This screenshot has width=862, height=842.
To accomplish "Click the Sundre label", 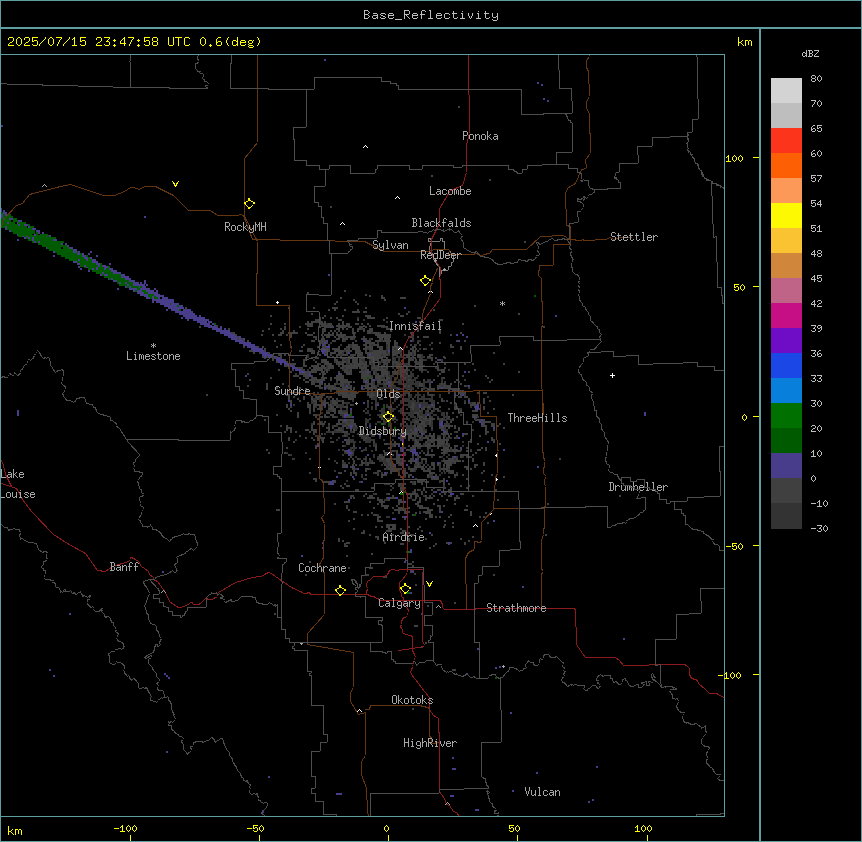I will click(292, 391).
